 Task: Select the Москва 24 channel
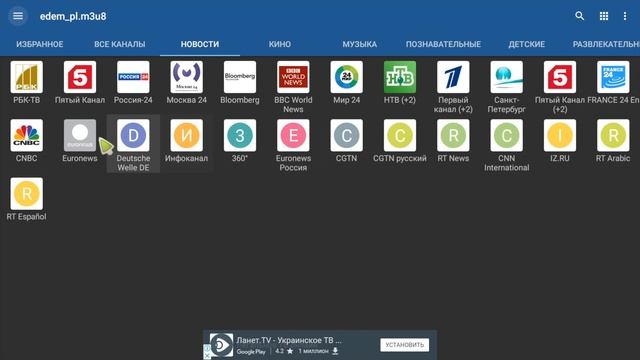(187, 77)
